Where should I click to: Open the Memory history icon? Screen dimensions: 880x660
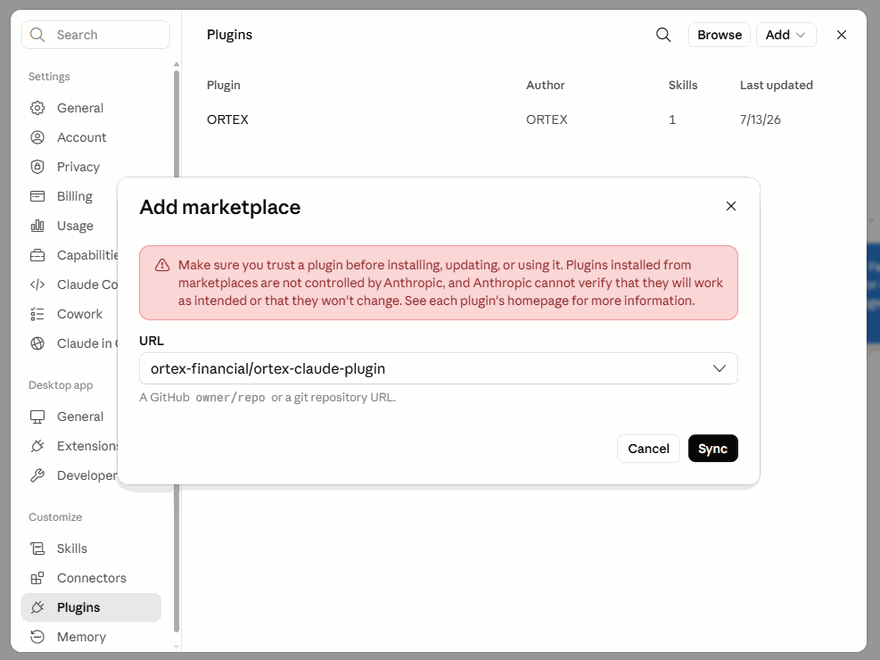point(38,636)
